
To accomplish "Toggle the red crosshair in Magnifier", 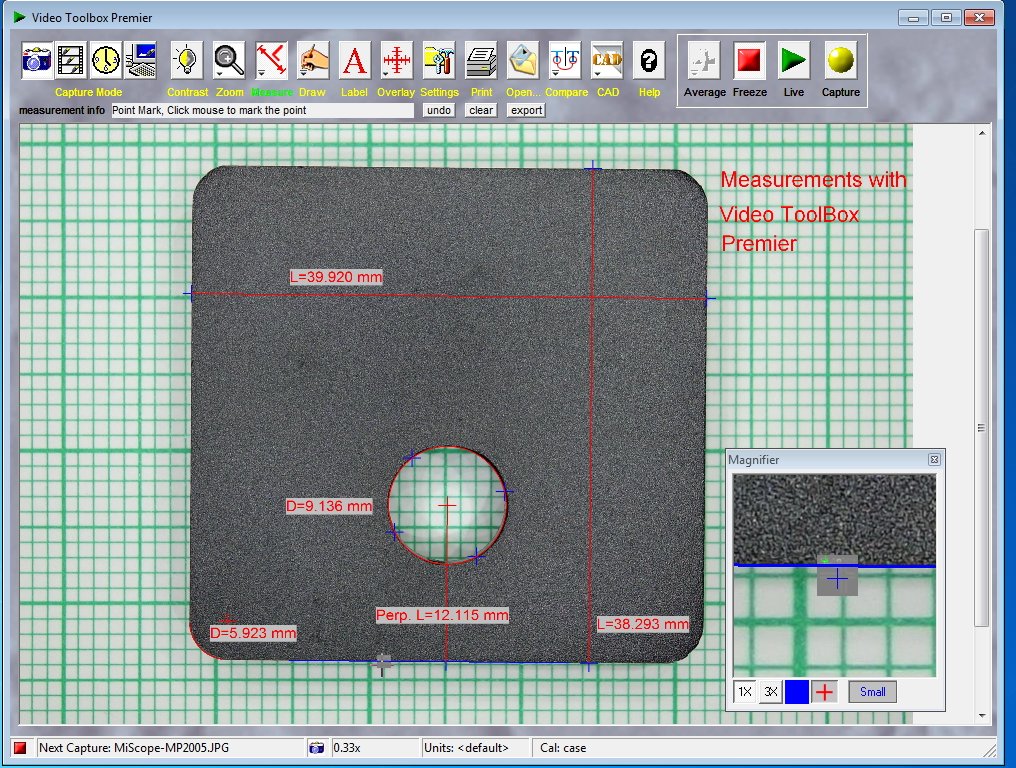I will 824,692.
